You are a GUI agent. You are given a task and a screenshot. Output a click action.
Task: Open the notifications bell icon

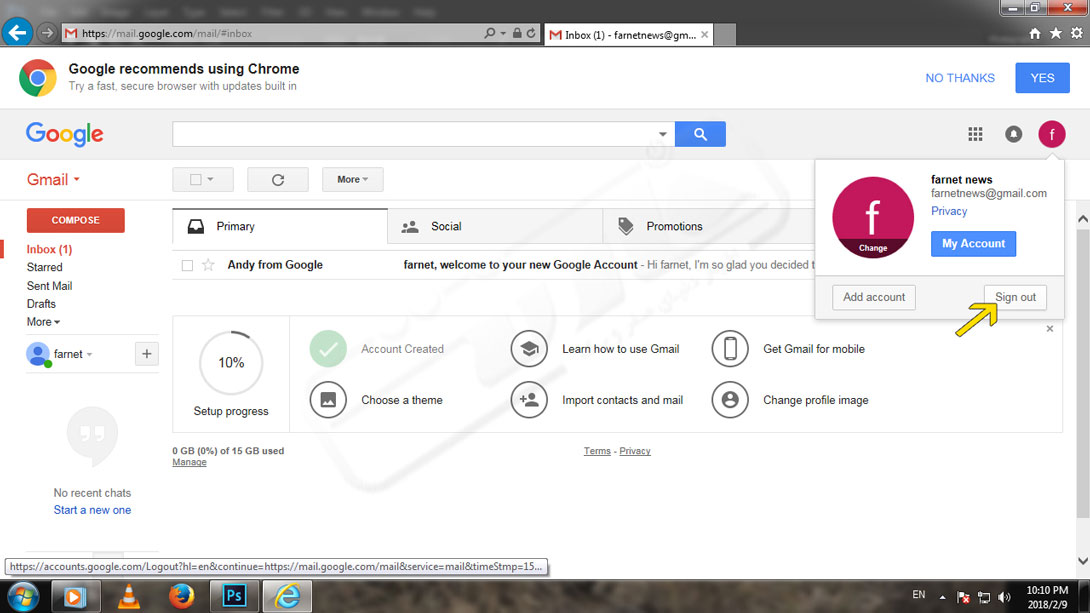pos(1014,134)
